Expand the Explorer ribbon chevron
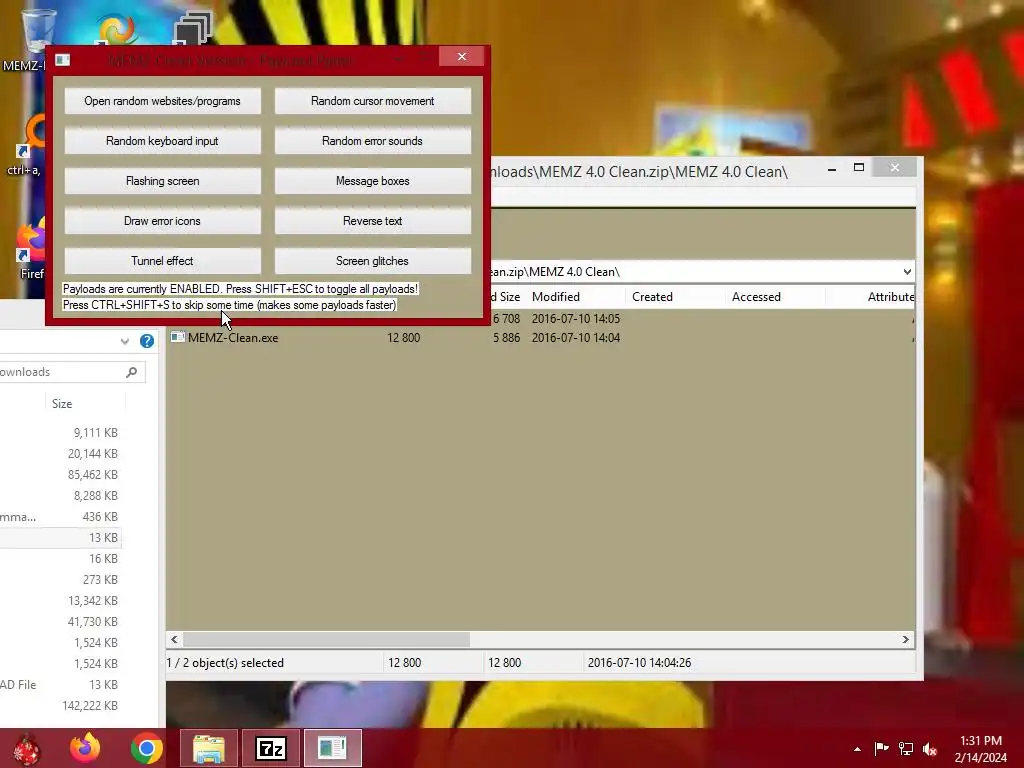Image resolution: width=1024 pixels, height=768 pixels. [125, 341]
